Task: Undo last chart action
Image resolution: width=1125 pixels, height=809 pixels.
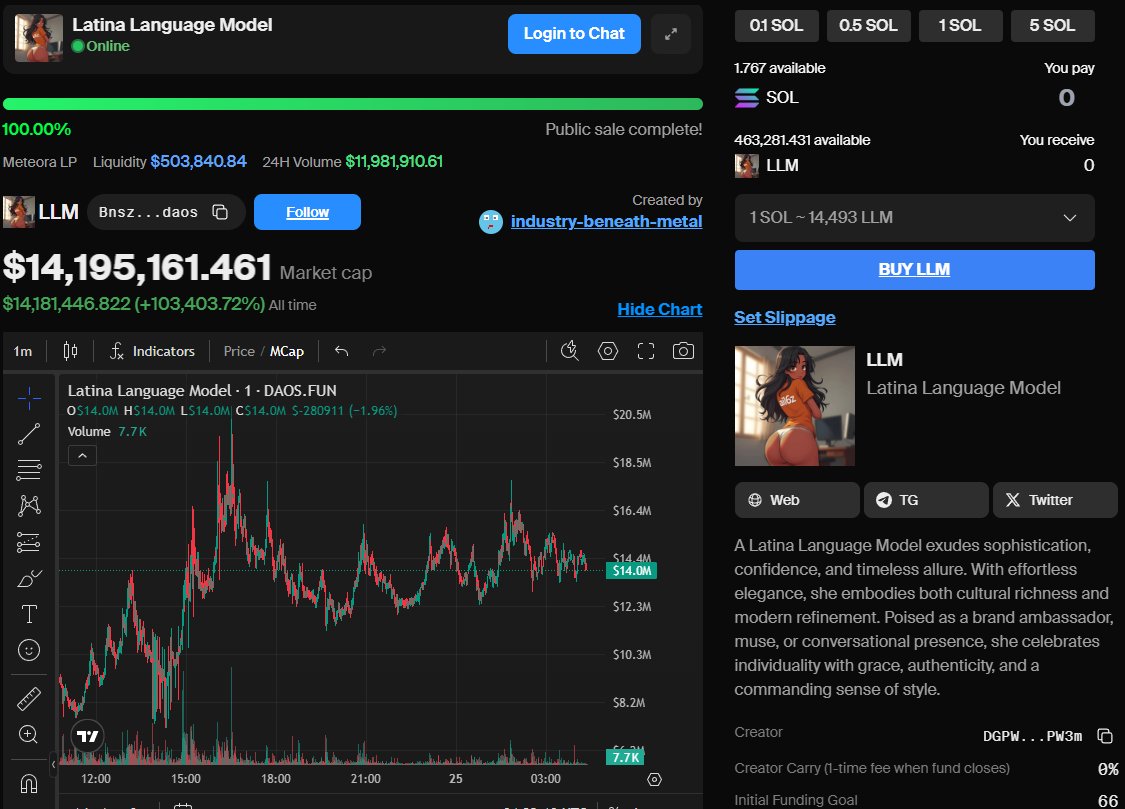Action: click(x=342, y=351)
